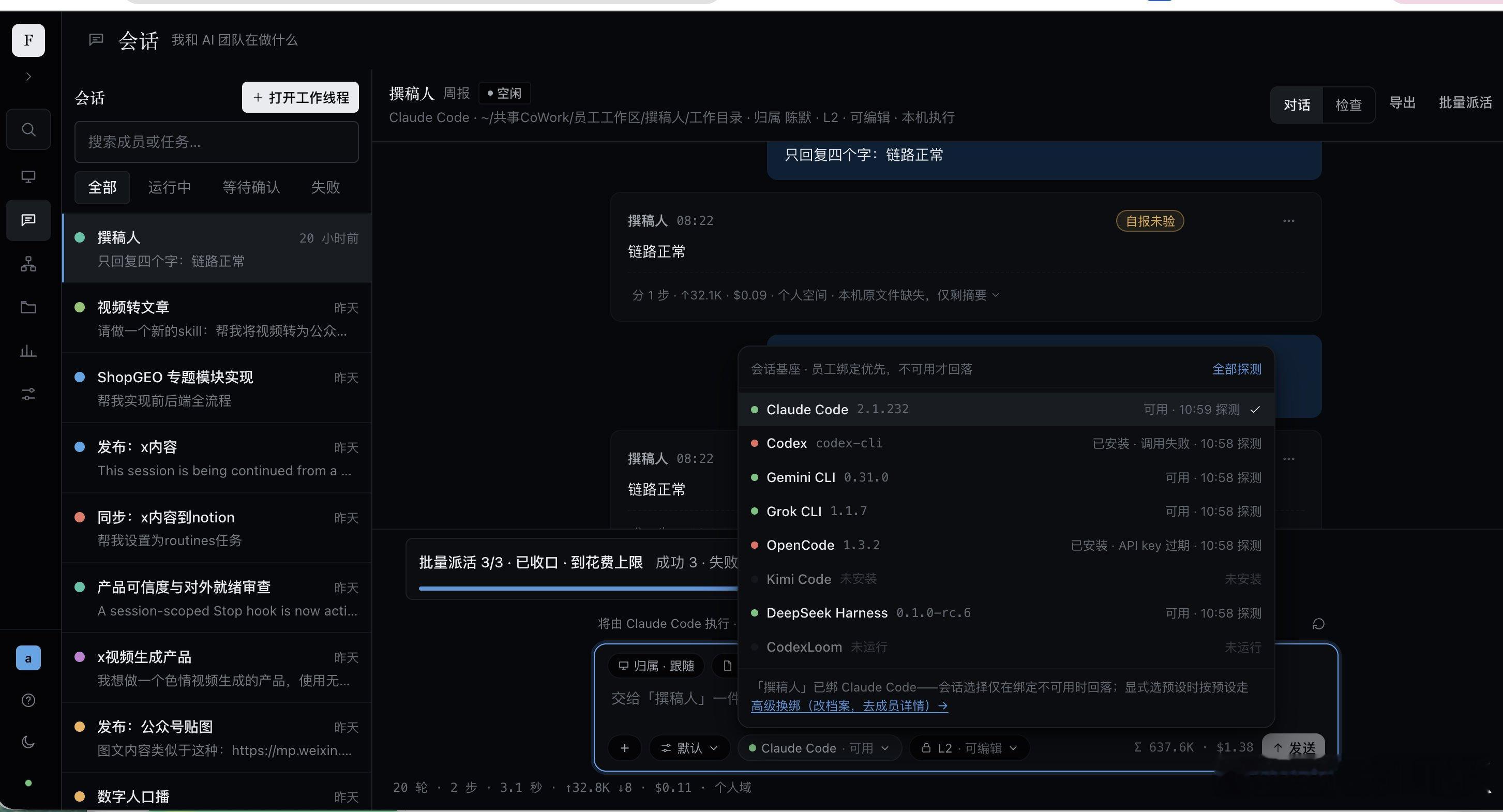This screenshot has width=1503, height=812.
Task: Select OpenCode 1.3.2 in the list
Action: pyautogui.click(x=1006, y=545)
